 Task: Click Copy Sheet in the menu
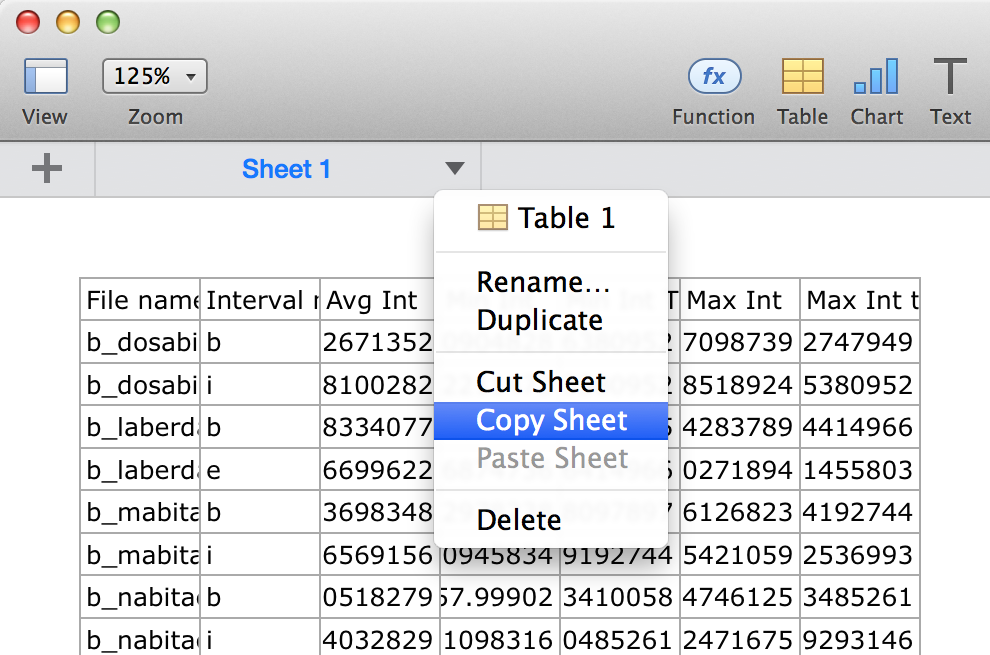tap(551, 421)
